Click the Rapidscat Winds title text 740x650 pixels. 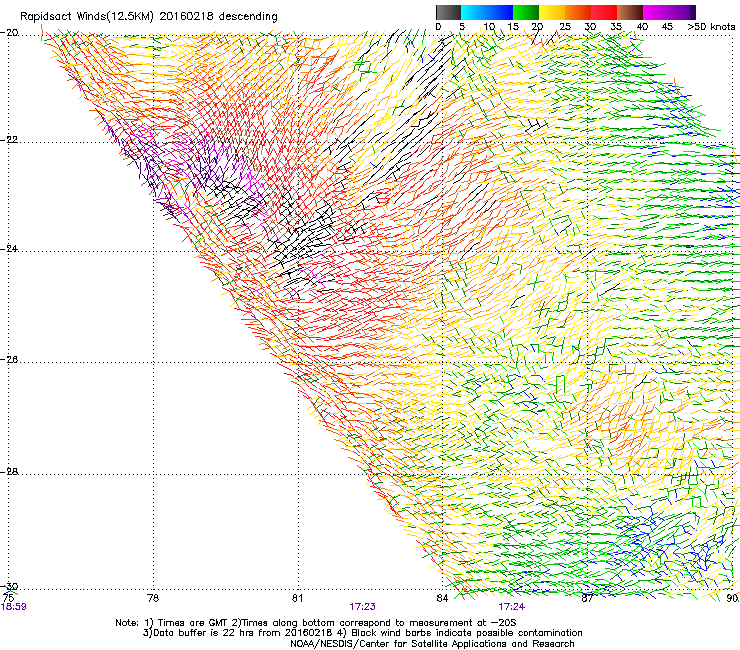pyautogui.click(x=149, y=17)
